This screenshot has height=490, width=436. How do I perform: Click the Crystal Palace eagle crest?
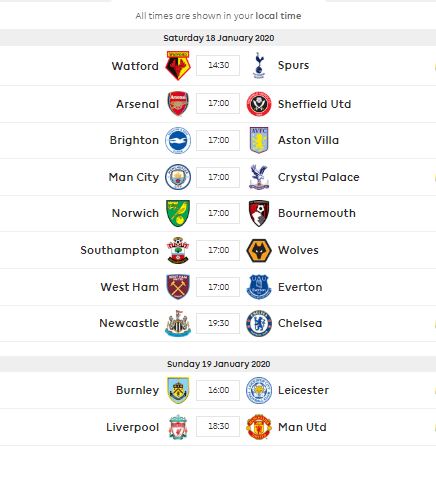(259, 177)
